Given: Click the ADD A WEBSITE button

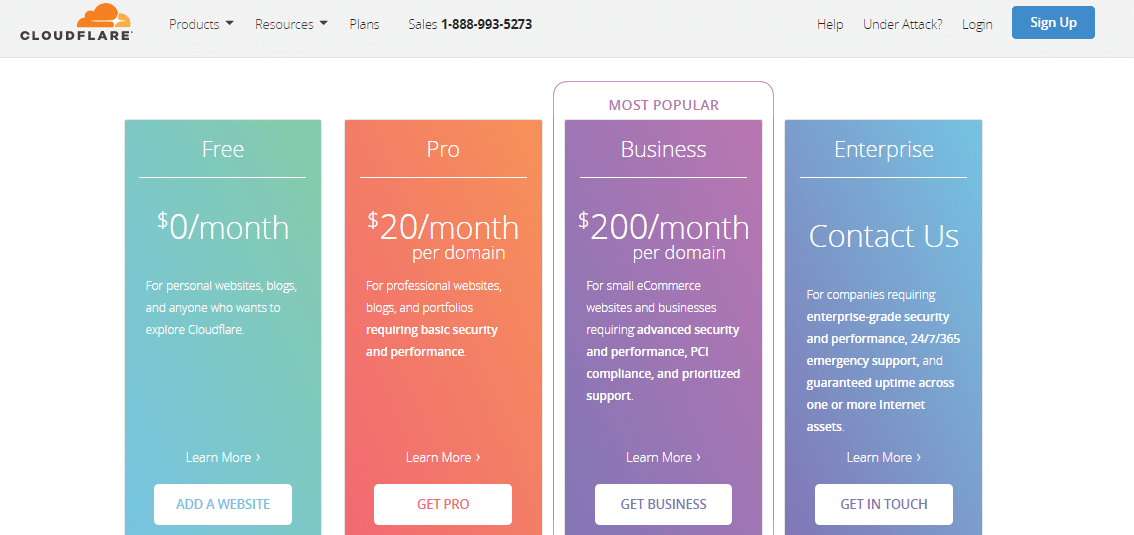Looking at the screenshot, I should pos(223,504).
